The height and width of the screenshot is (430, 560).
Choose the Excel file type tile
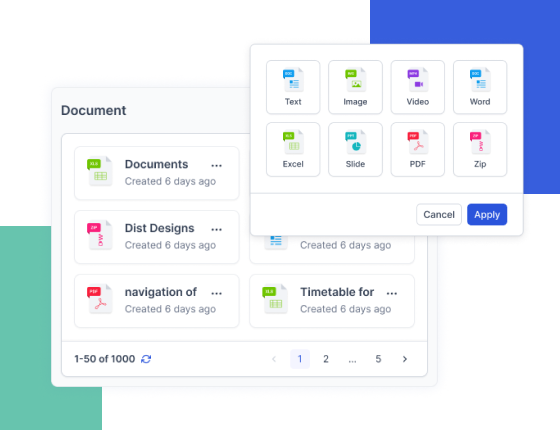(293, 149)
